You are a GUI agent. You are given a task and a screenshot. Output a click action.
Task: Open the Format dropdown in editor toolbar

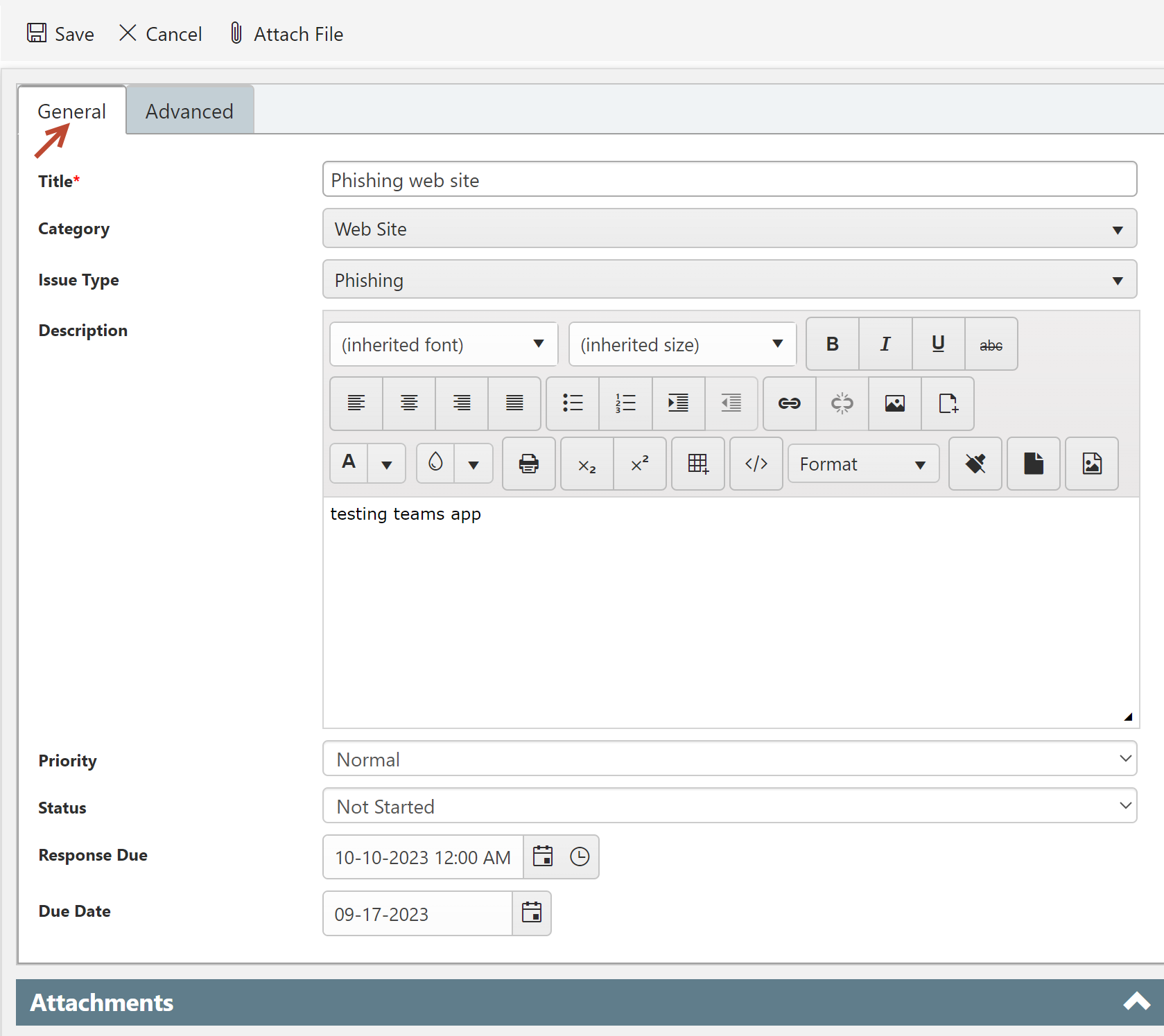(x=863, y=464)
